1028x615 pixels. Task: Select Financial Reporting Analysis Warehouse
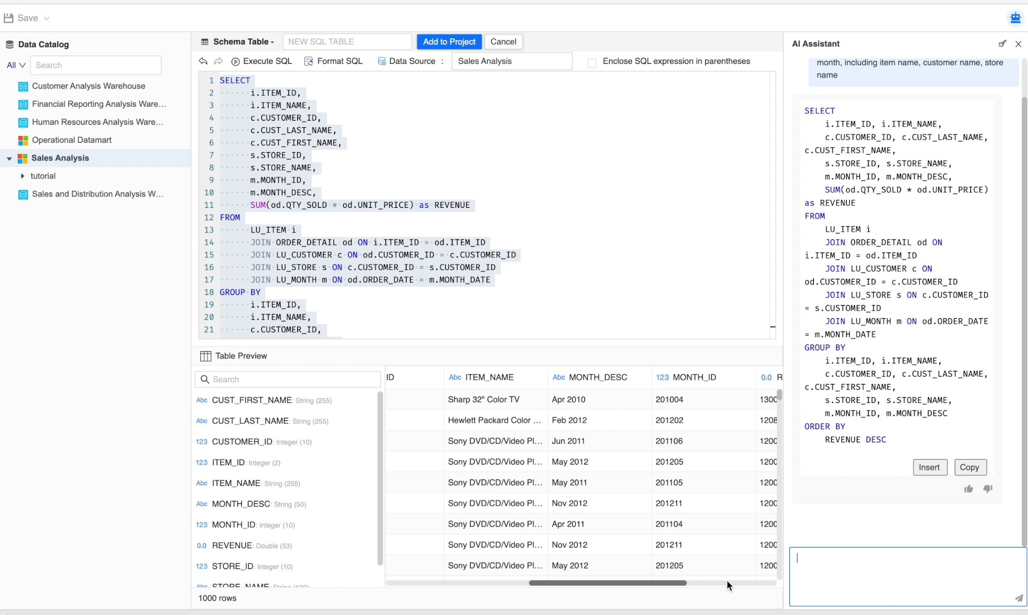(99, 104)
